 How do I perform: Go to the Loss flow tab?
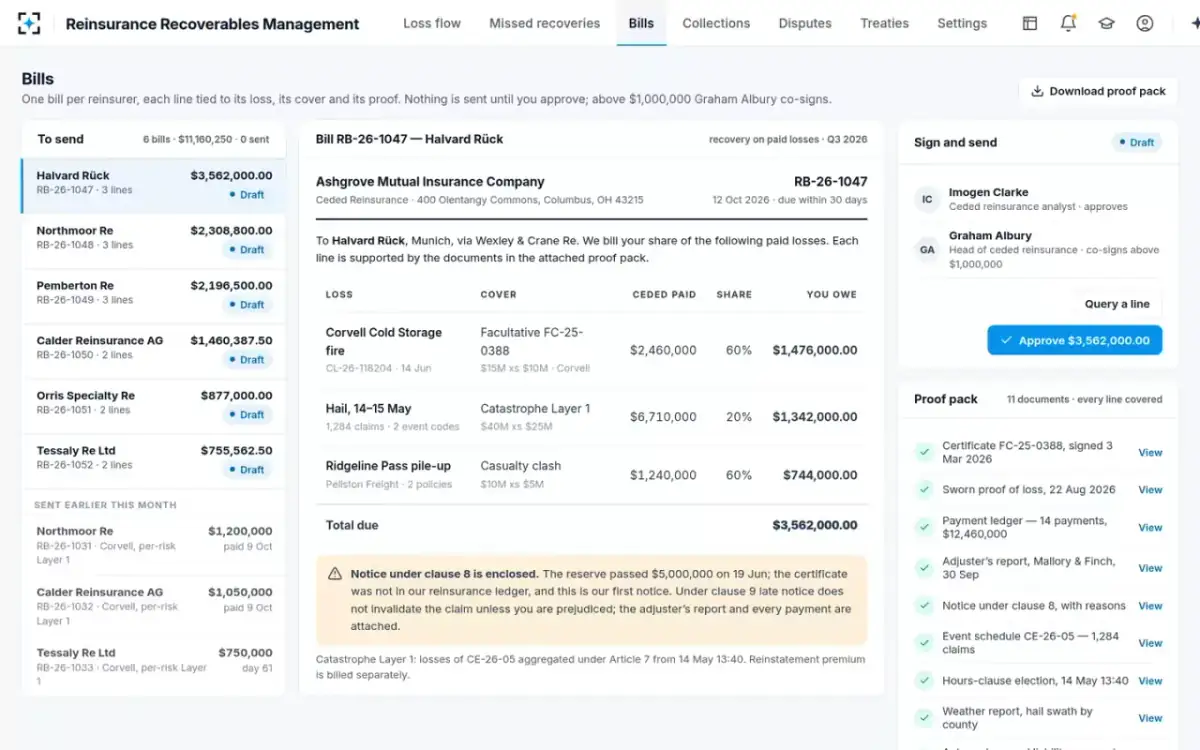tap(432, 23)
